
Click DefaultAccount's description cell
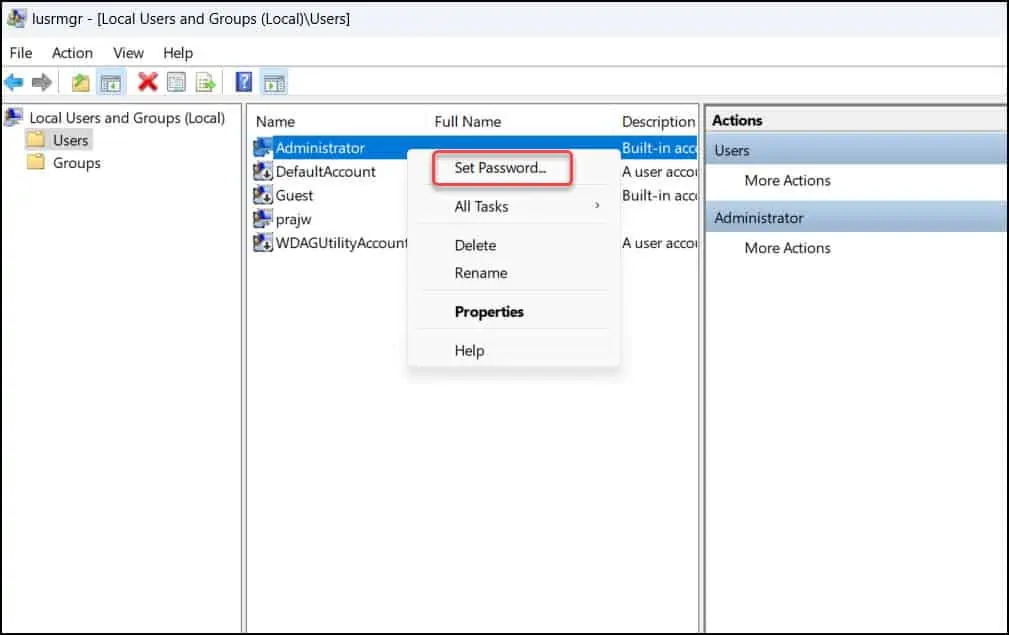point(659,172)
